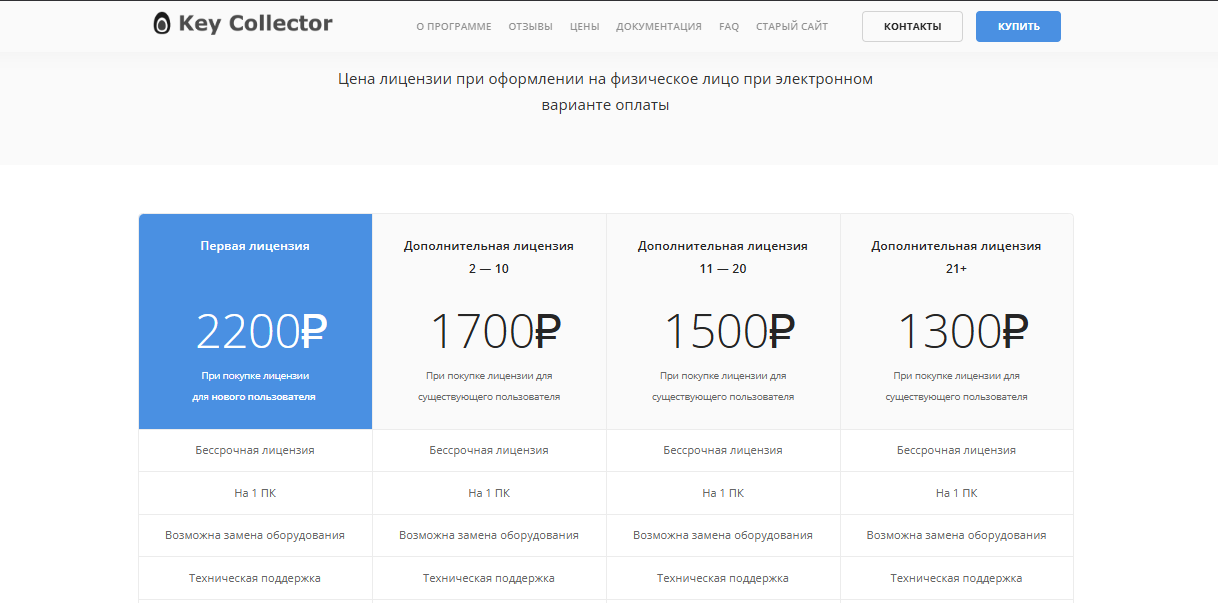
Task: Select Дополнительная лицензия 21+ heading
Action: (956, 257)
